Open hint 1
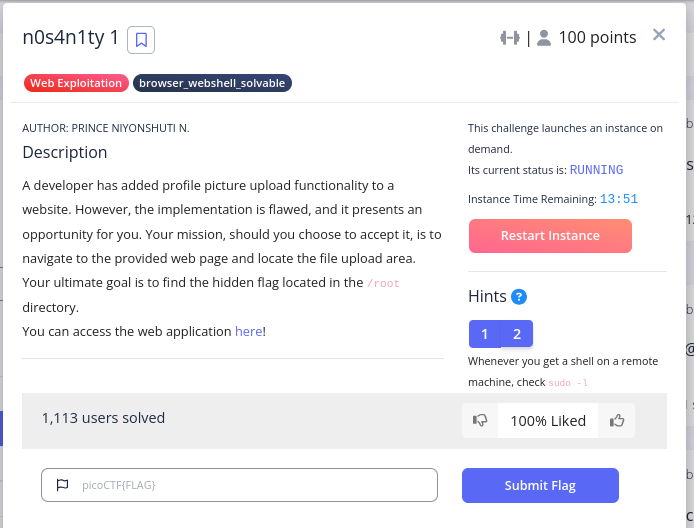This screenshot has width=694, height=528. pyautogui.click(x=484, y=334)
